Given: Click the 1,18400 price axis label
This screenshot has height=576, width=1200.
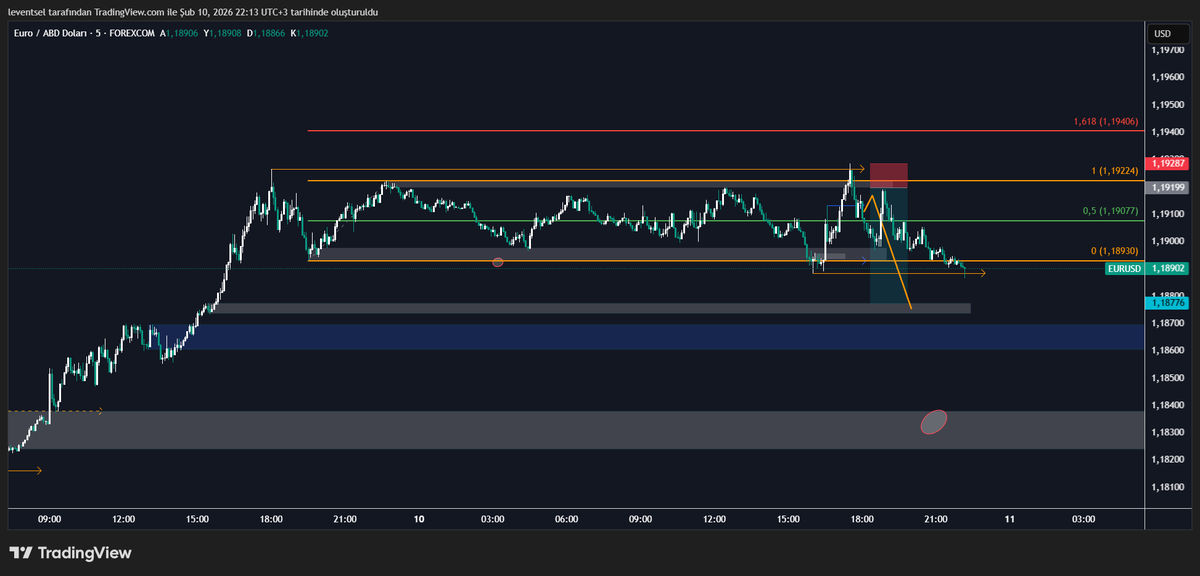Looking at the screenshot, I should click(x=1168, y=405).
